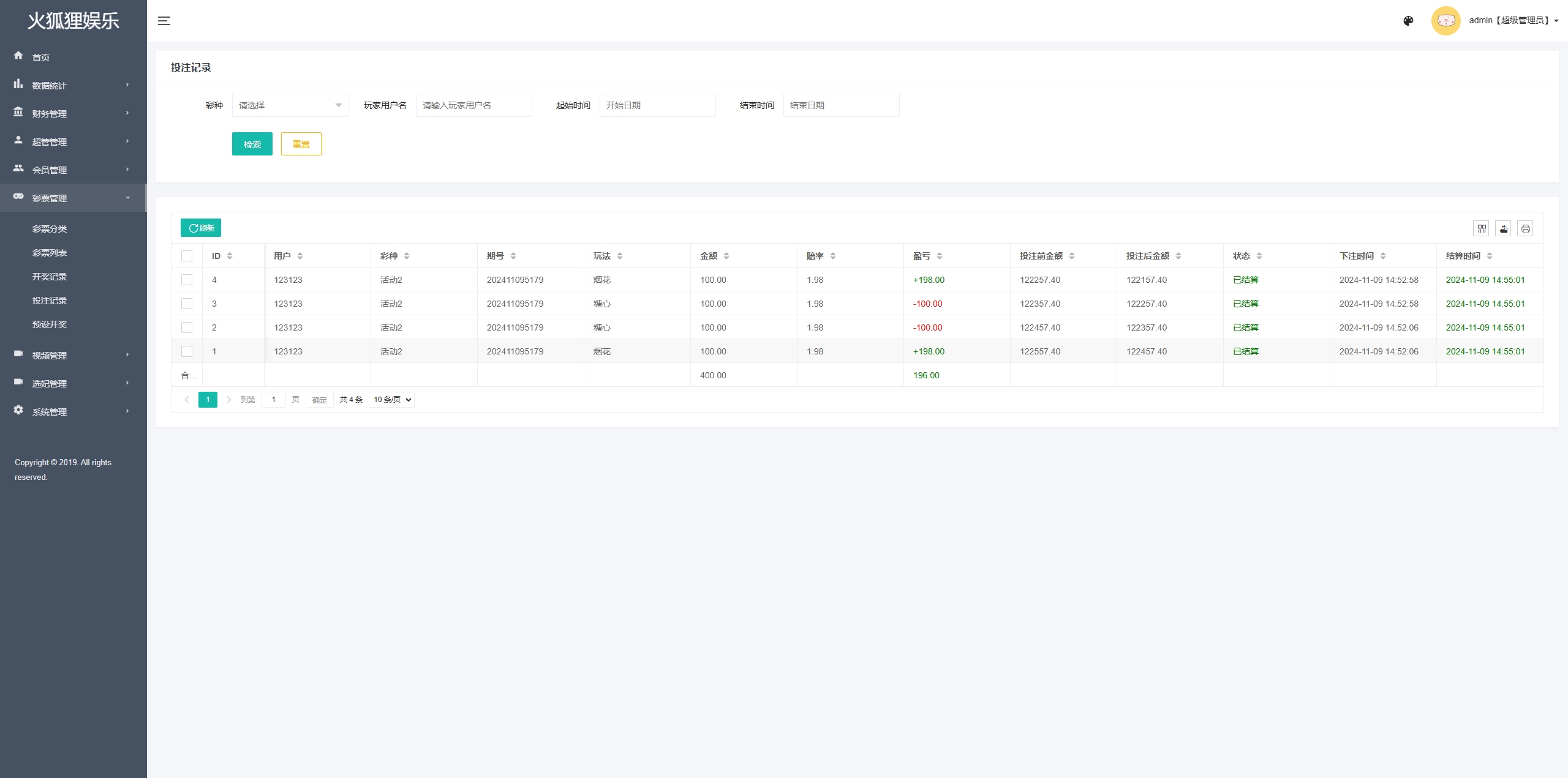1568x778 pixels.
Task: Open 开奖记录 in sidebar
Action: [50, 277]
